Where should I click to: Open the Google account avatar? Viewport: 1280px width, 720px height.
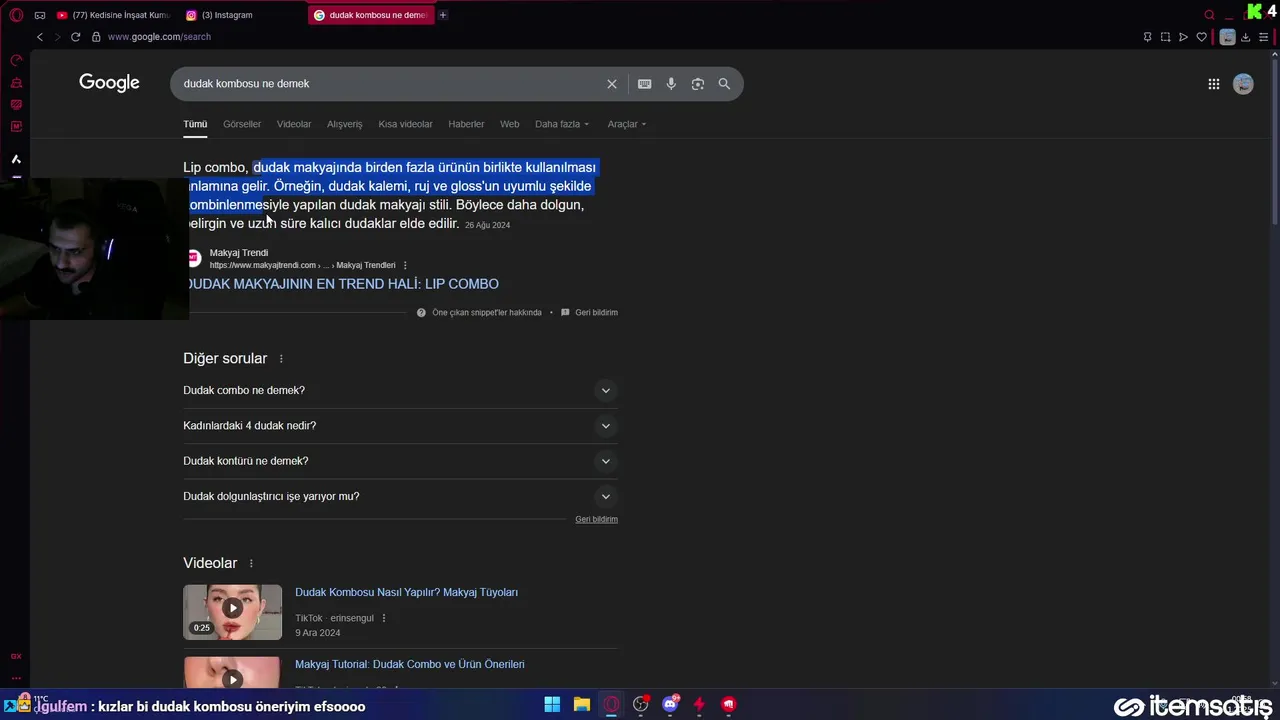[x=1243, y=84]
